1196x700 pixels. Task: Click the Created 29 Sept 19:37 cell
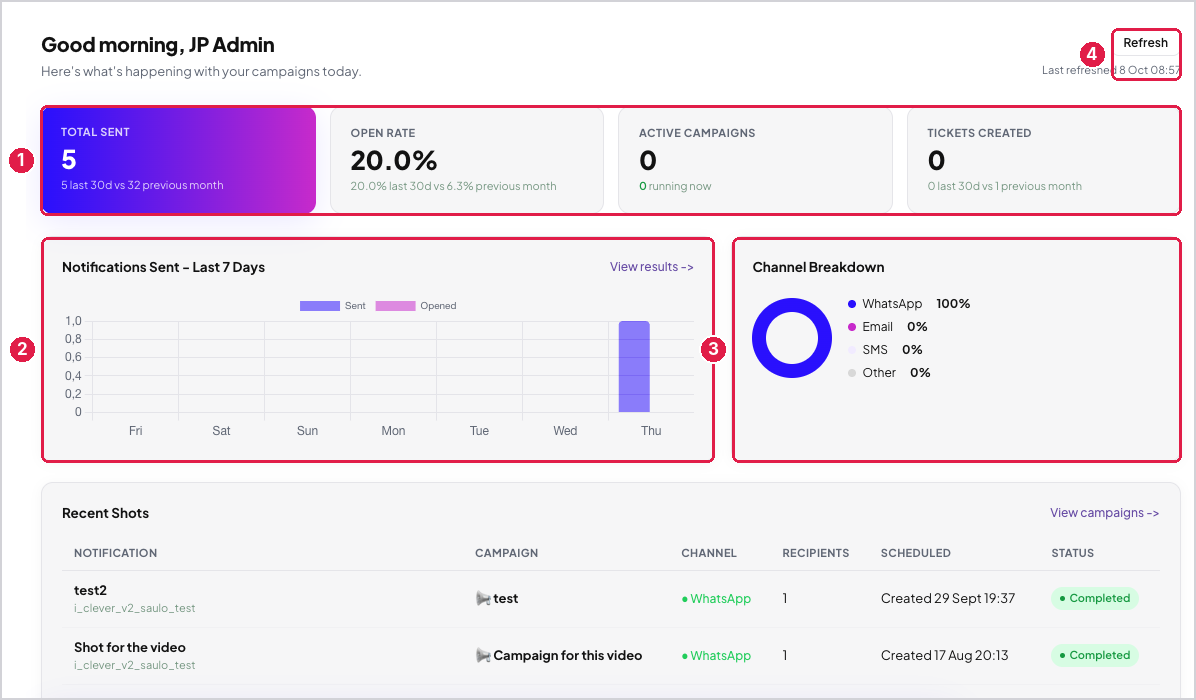947,599
